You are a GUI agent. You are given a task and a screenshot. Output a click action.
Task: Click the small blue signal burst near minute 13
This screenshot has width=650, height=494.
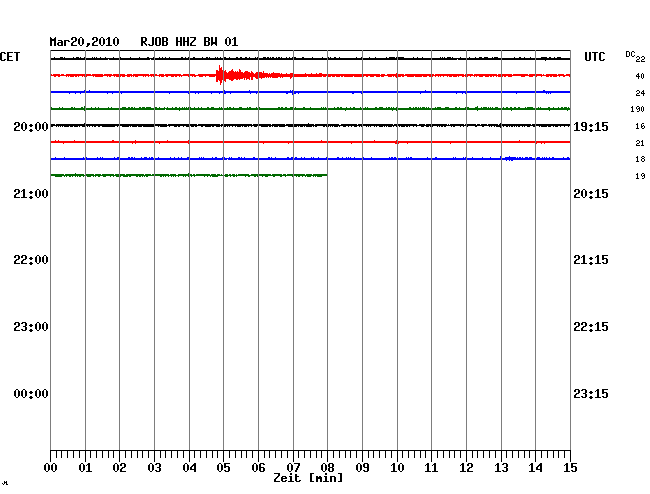click(511, 158)
